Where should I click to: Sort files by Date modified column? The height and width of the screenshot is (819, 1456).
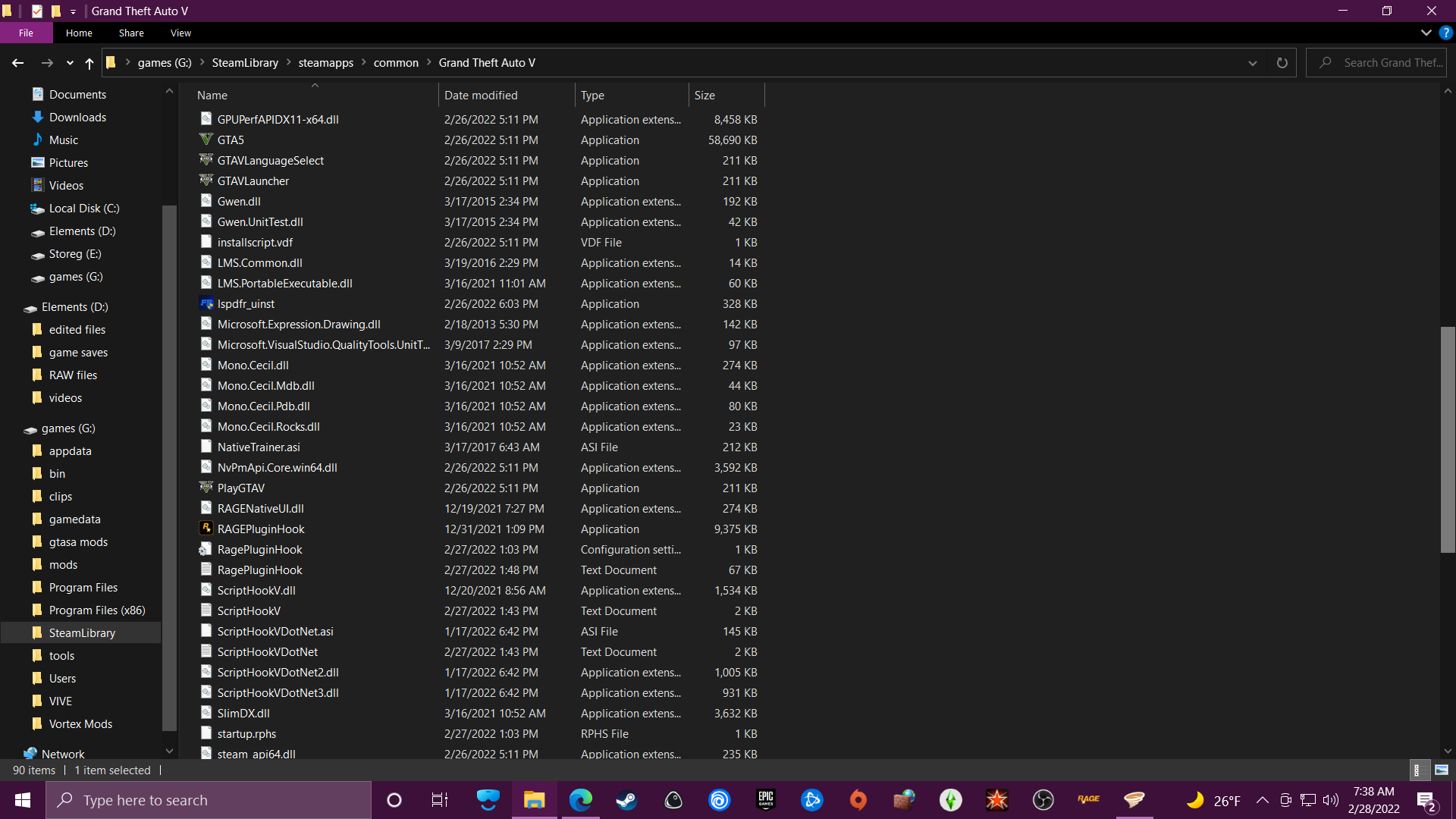tap(481, 95)
